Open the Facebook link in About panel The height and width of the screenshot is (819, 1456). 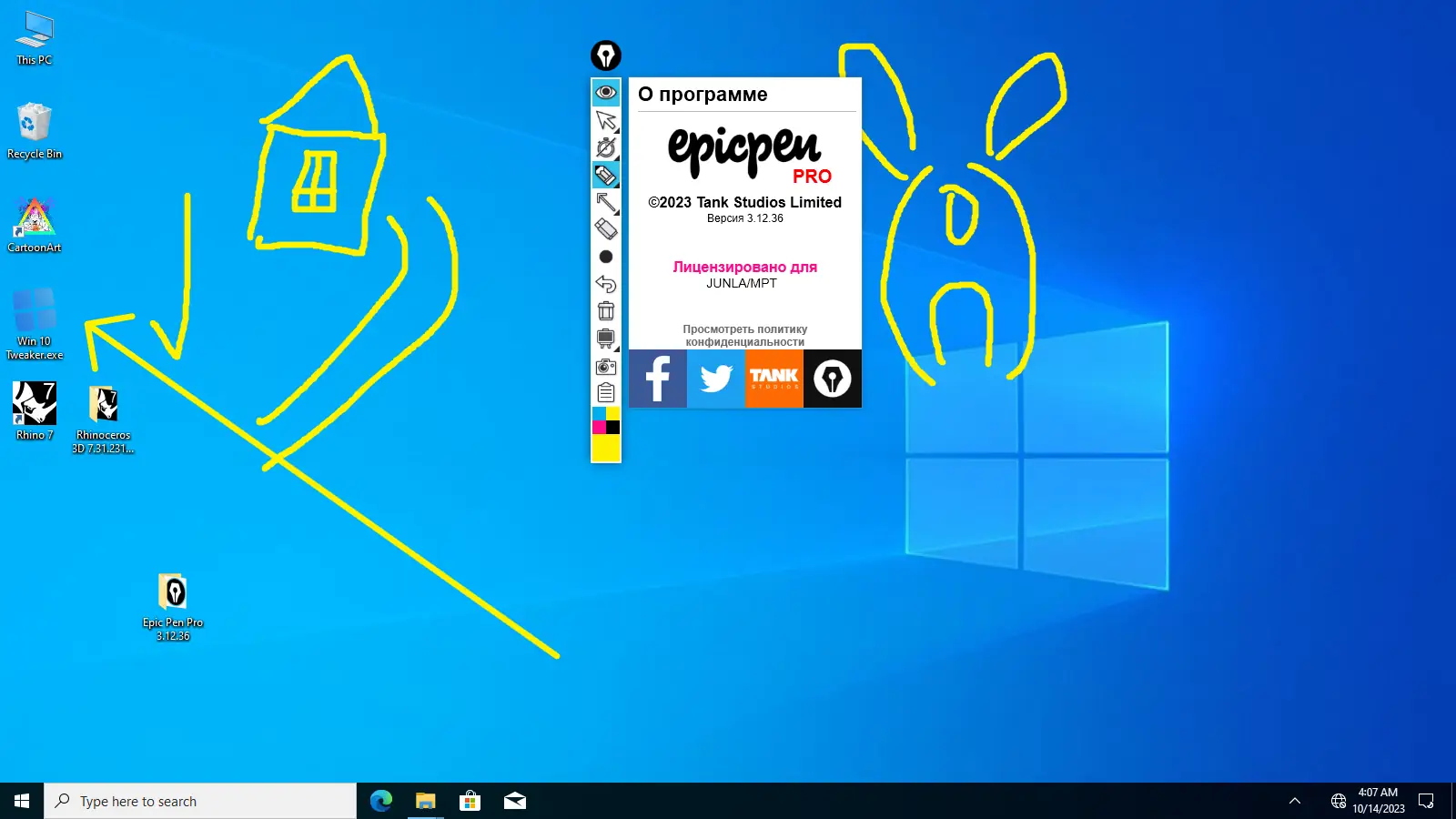coord(658,379)
